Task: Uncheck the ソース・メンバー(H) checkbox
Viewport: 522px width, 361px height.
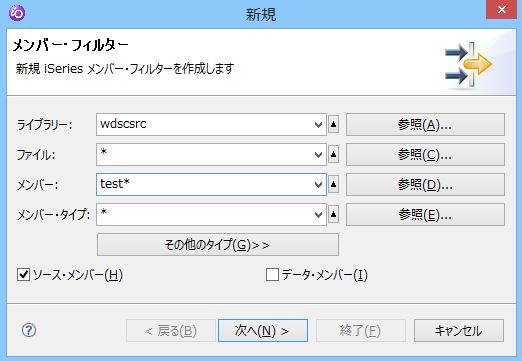Action: coord(23,275)
